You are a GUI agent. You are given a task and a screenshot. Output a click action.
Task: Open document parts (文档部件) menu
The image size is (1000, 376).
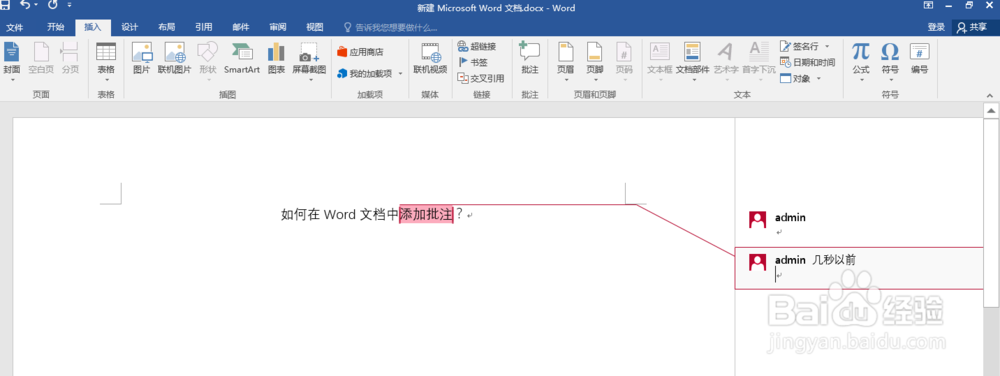[x=693, y=62]
